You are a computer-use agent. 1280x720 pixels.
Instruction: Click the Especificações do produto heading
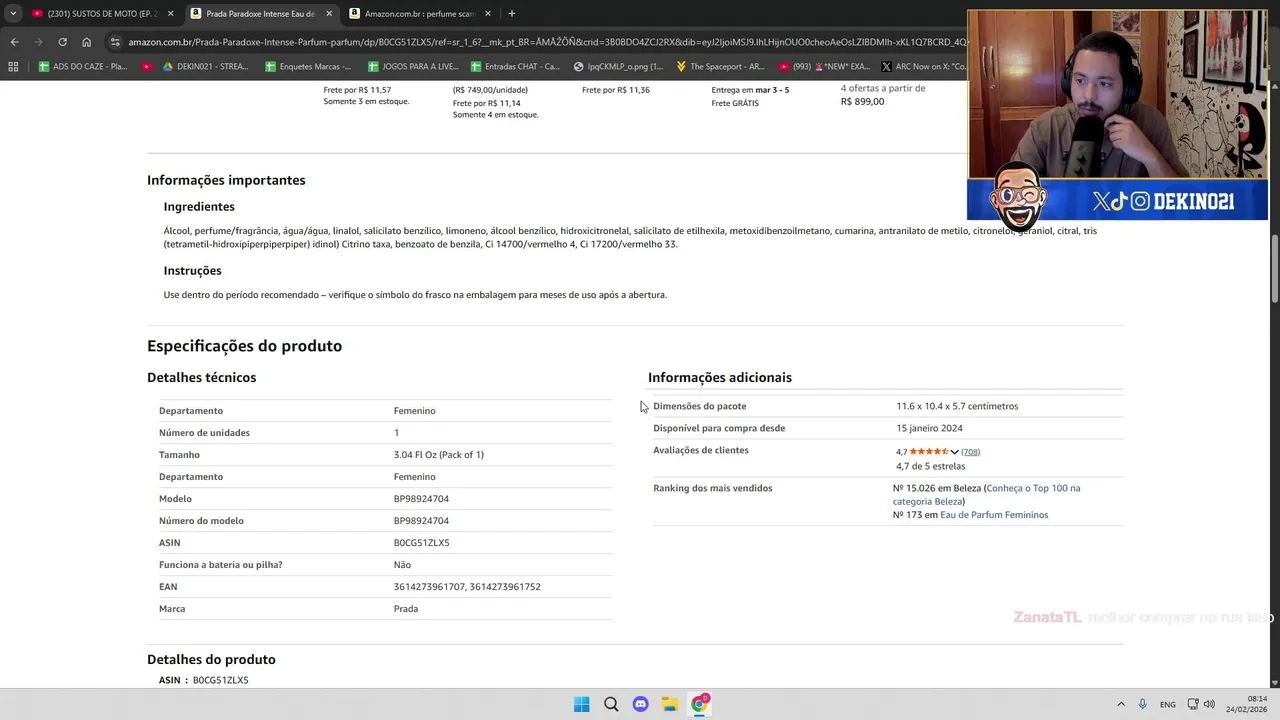[x=244, y=346]
